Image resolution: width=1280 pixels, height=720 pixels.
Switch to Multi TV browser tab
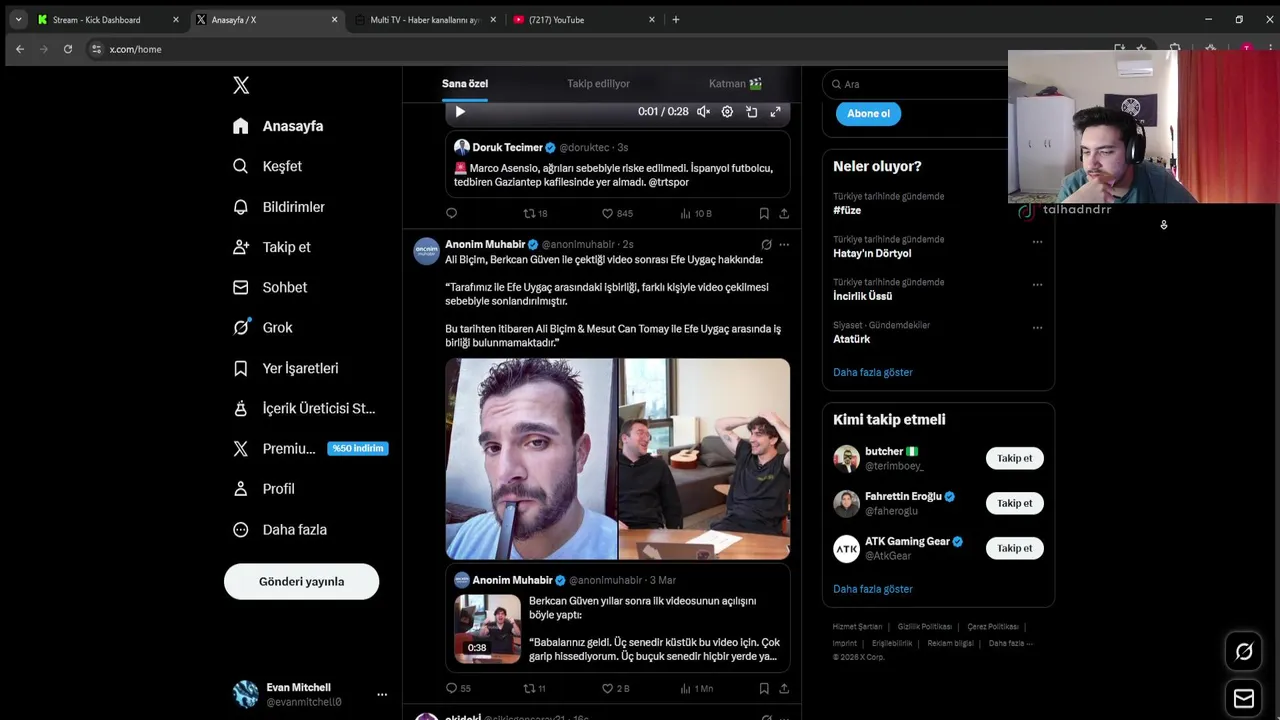click(424, 20)
